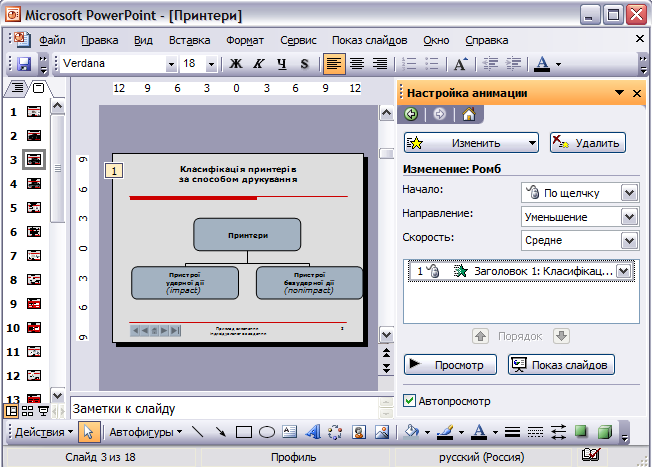Viewport: 652px width, 467px height.
Task: Toggle text shadow (S)
Action: coord(304,64)
